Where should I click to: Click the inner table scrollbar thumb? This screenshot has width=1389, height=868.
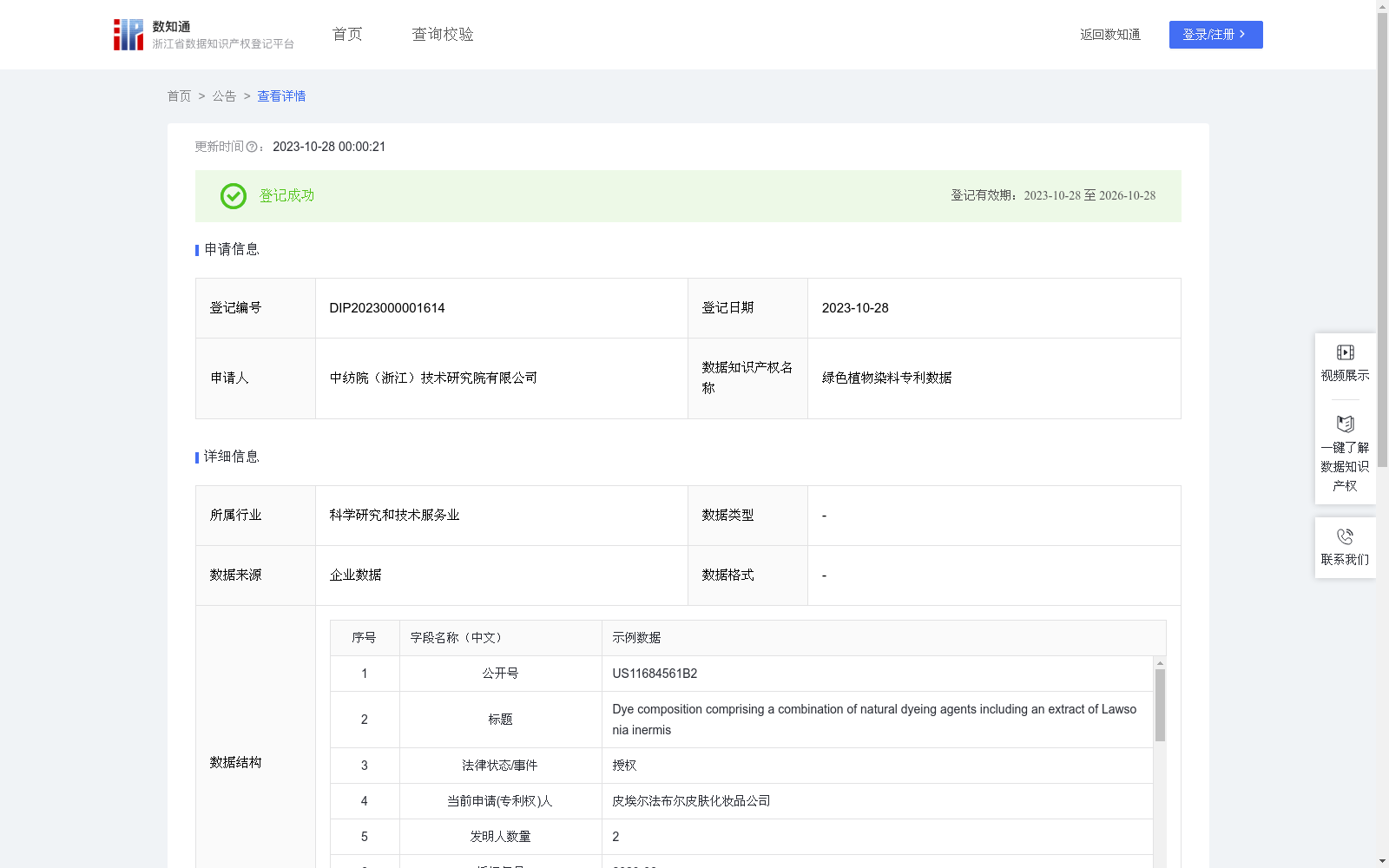[x=1160, y=705]
